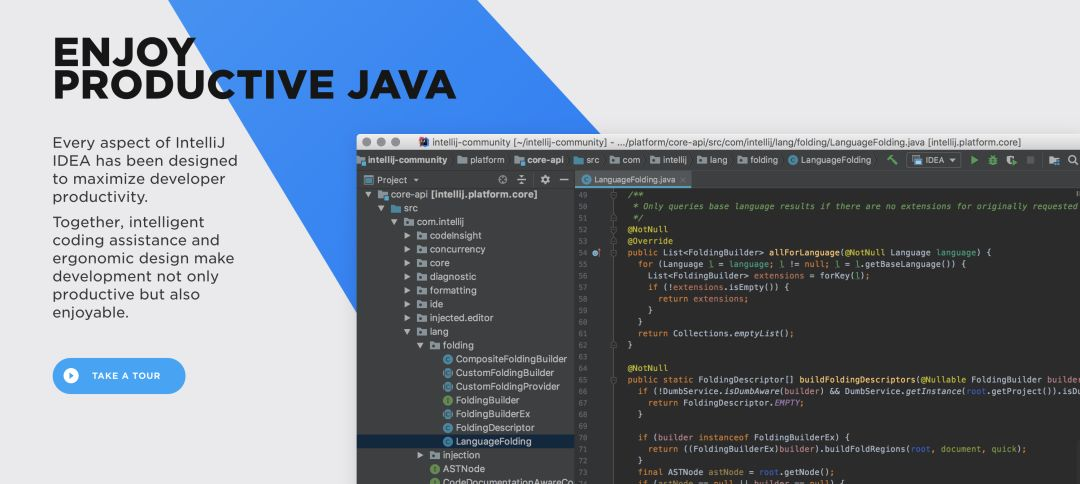The height and width of the screenshot is (484, 1080).
Task: Click the gutter override marker on line 54
Action: 596,253
